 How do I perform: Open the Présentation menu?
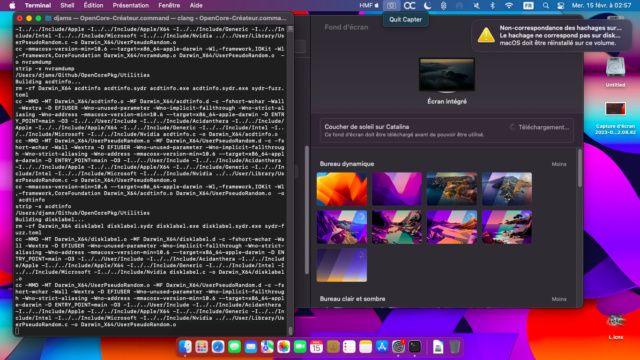pos(131,5)
